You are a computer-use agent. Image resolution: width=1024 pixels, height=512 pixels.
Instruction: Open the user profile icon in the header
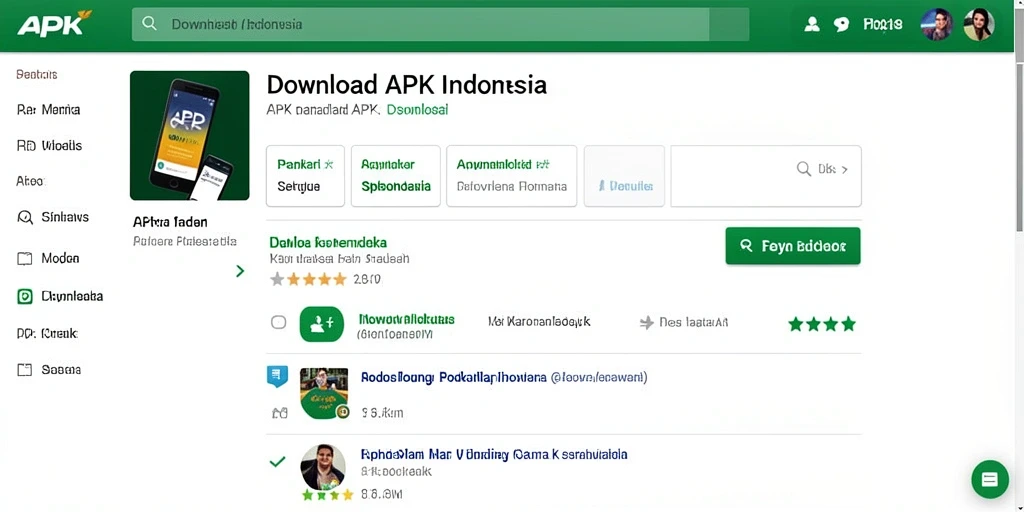click(812, 25)
